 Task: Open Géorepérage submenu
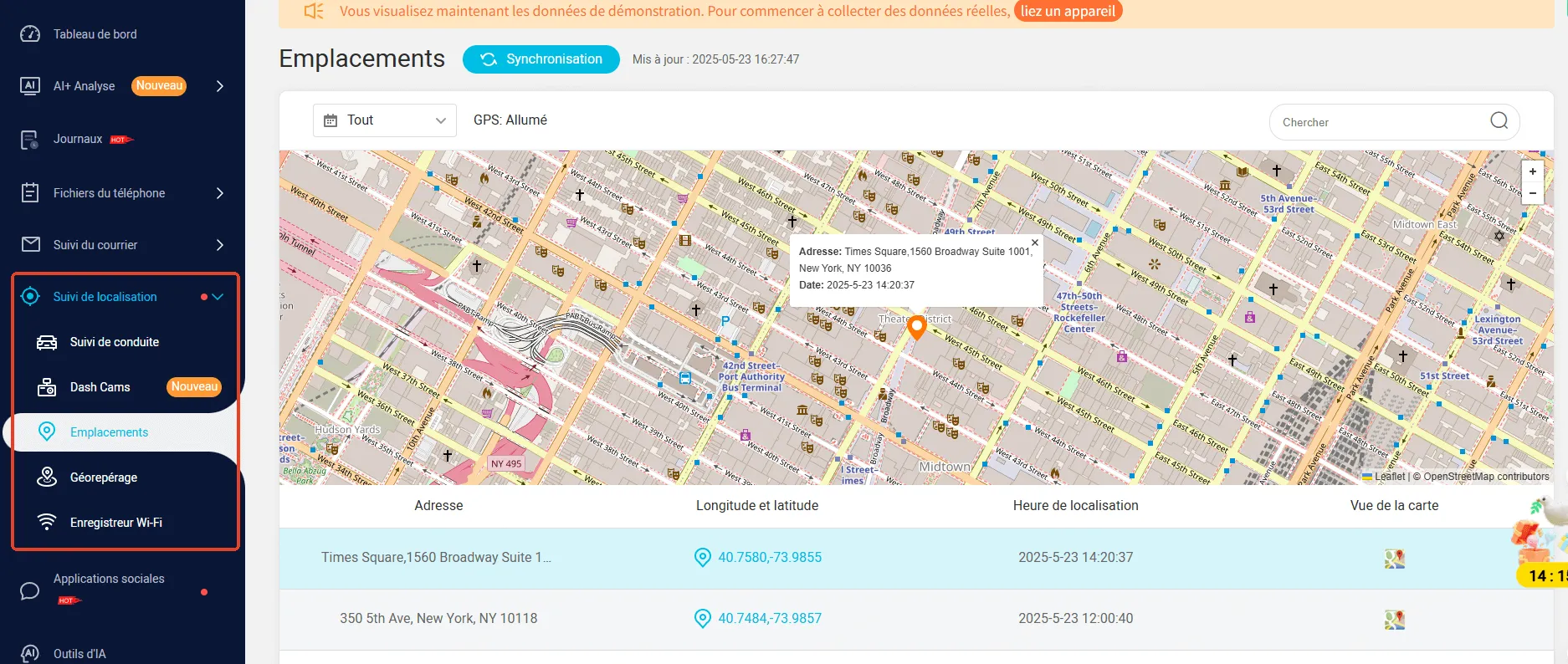click(104, 478)
